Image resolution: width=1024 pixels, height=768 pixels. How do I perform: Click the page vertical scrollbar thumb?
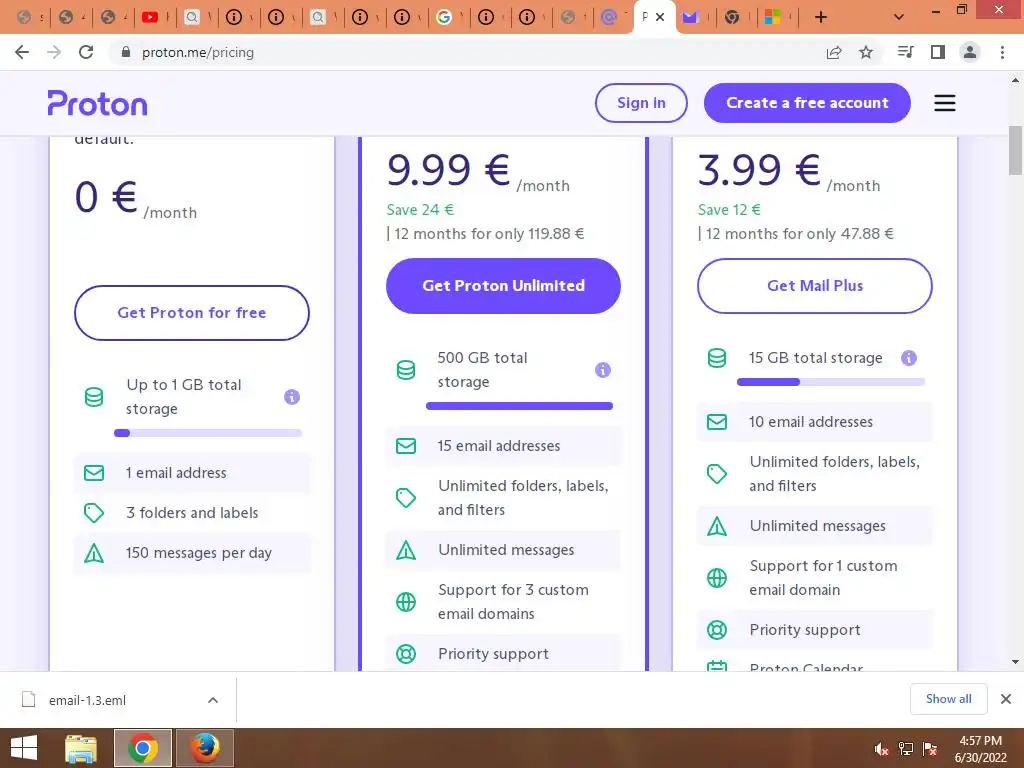(1015, 151)
